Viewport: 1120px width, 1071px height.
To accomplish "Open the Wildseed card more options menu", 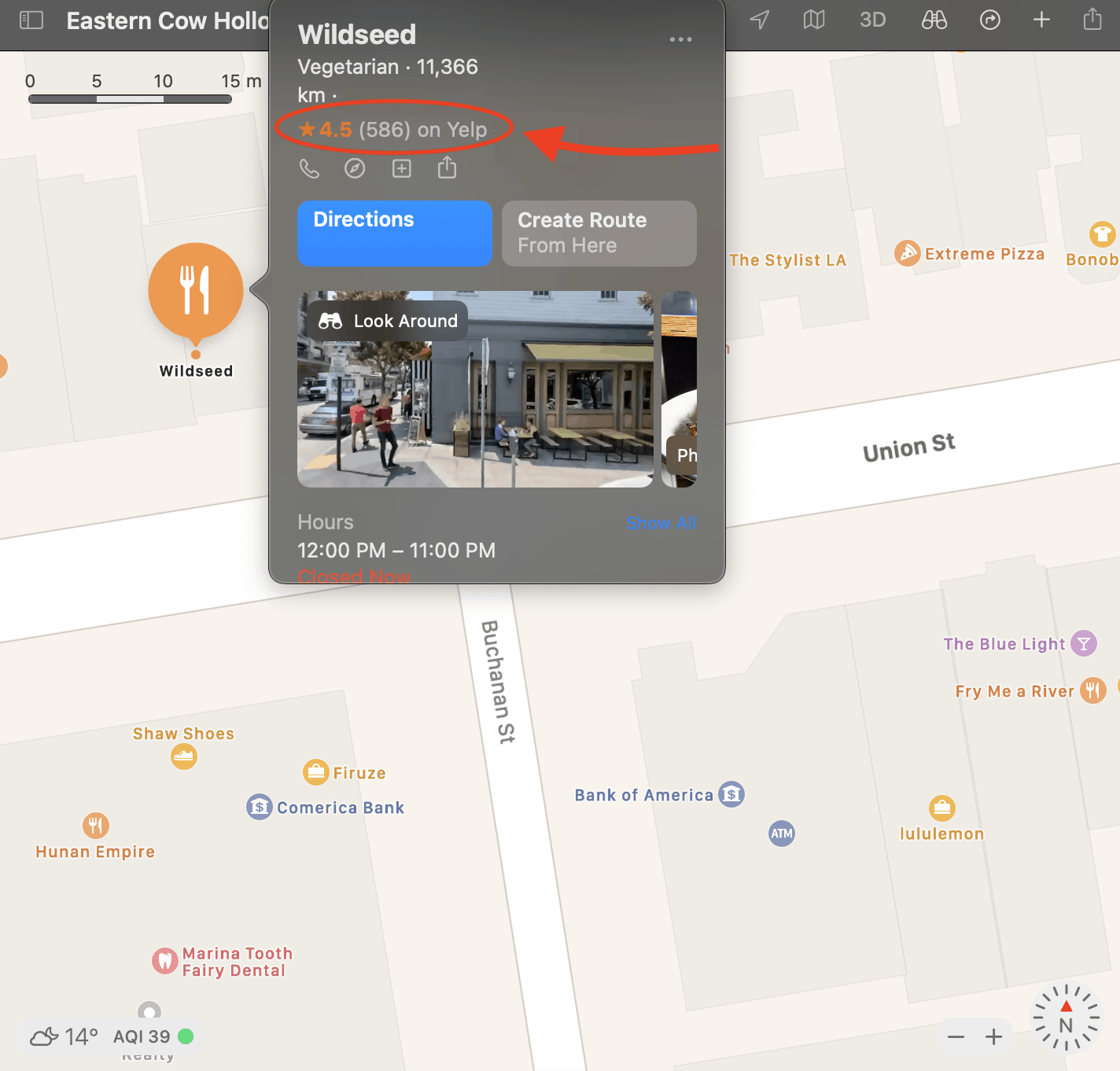I will [680, 39].
